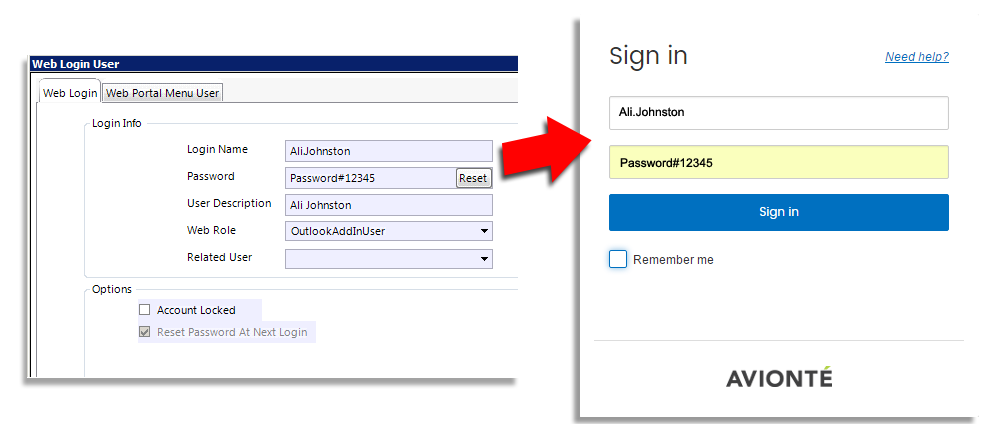
Task: Focus the Login Name field
Action: click(x=388, y=151)
